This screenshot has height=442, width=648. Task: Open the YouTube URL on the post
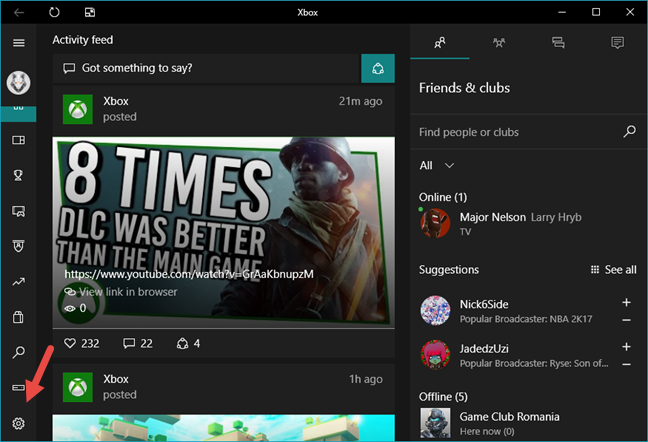coord(189,274)
